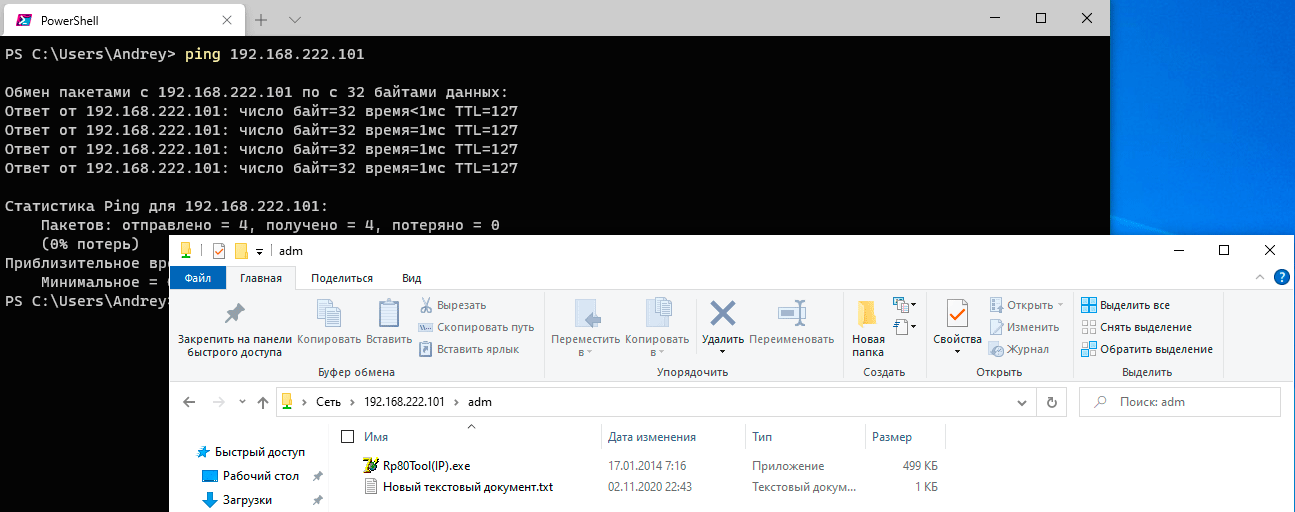The image size is (1295, 512).
Task: Refresh the adm folder view
Action: click(x=1051, y=402)
